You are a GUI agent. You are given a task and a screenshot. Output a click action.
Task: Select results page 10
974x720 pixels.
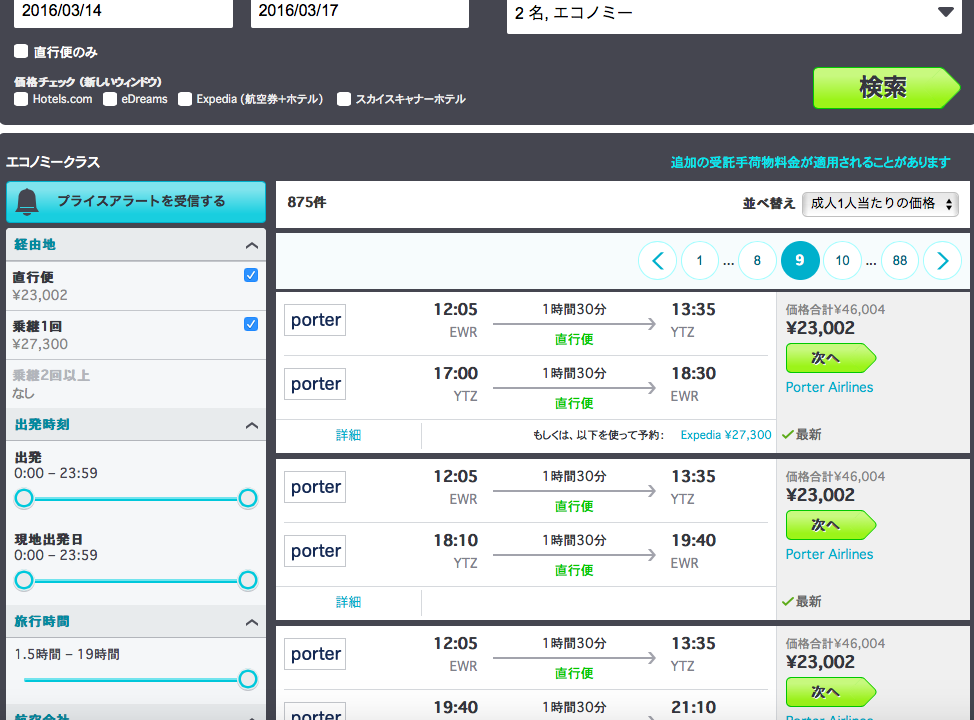[x=842, y=260]
